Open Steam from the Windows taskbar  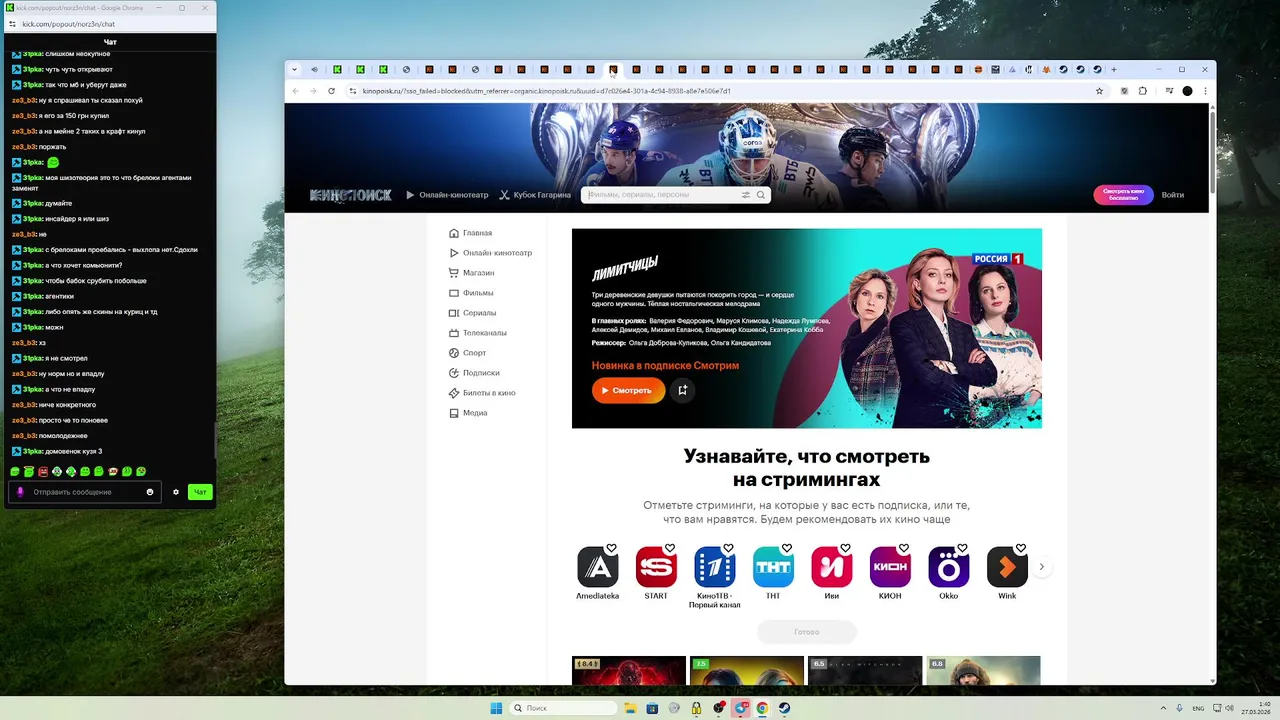[x=785, y=708]
